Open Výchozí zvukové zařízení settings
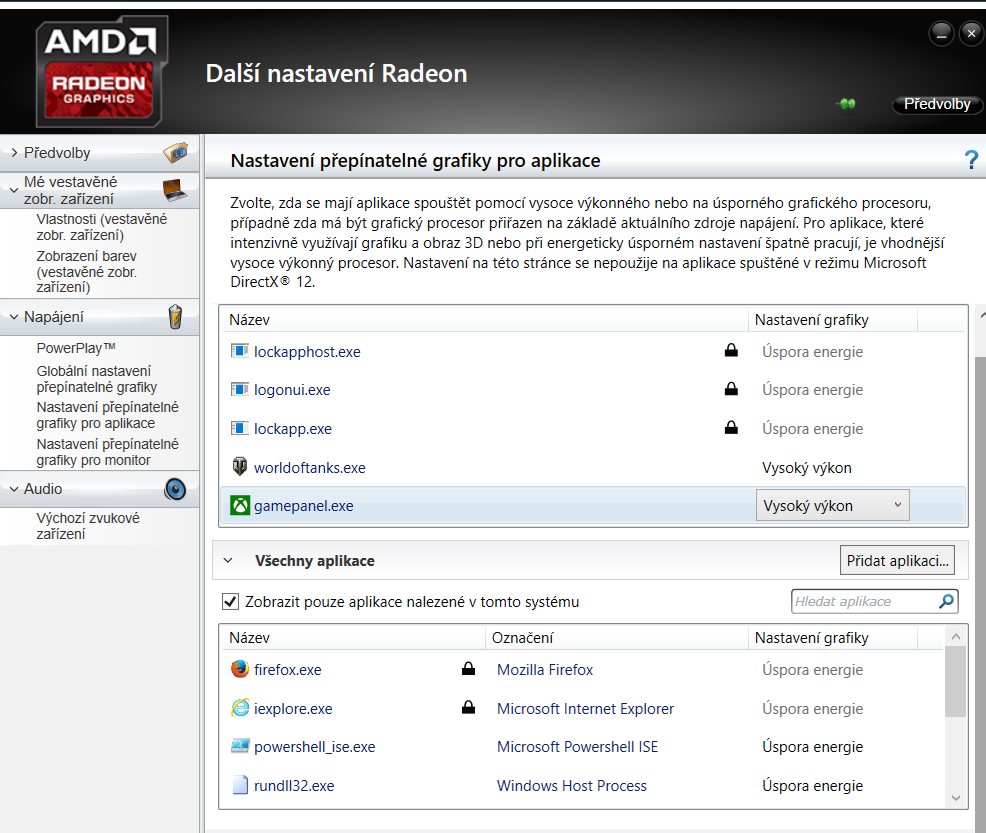This screenshot has height=833, width=986. (88, 526)
